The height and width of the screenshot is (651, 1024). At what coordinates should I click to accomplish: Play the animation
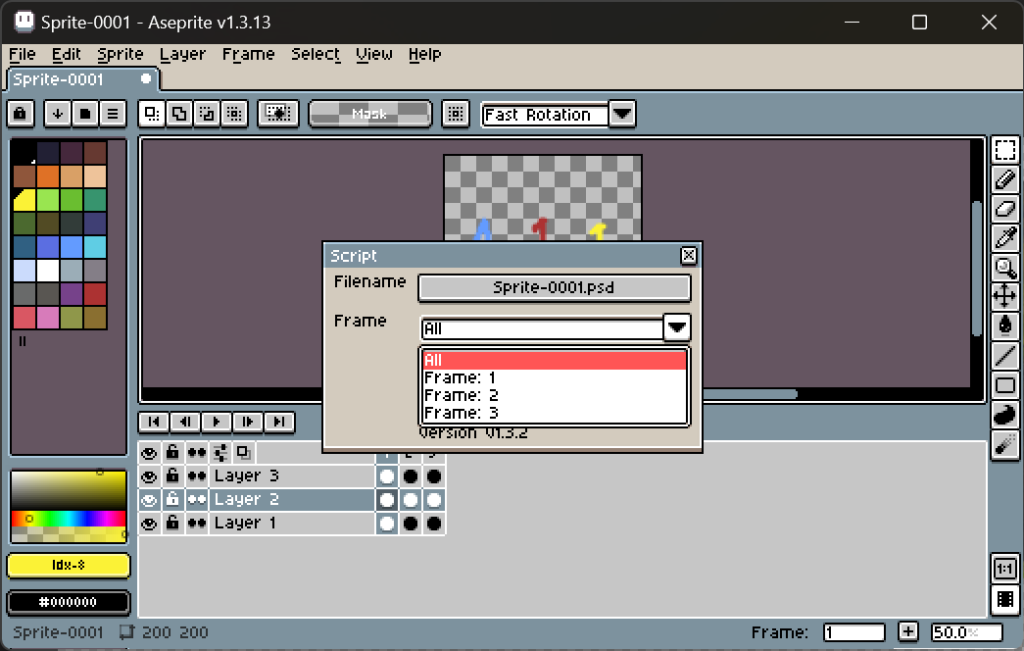[x=217, y=422]
